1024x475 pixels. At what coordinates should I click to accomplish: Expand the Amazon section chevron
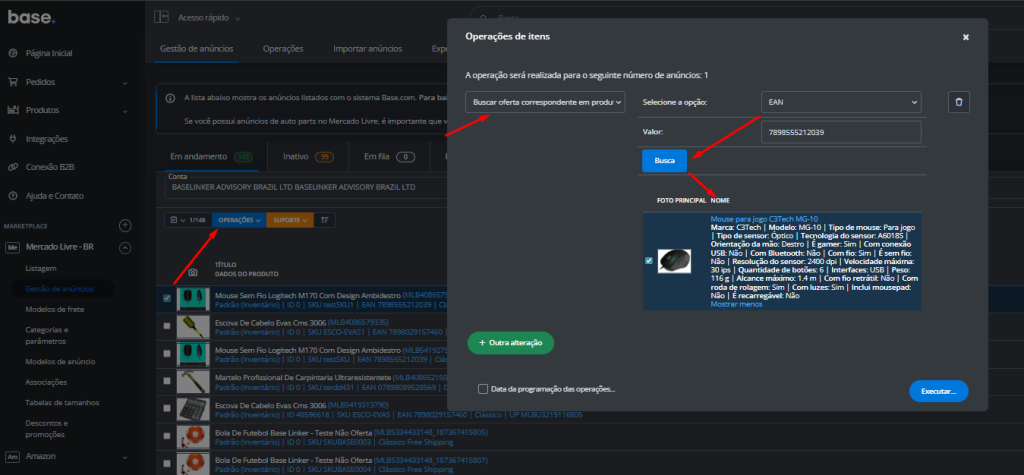coord(125,456)
